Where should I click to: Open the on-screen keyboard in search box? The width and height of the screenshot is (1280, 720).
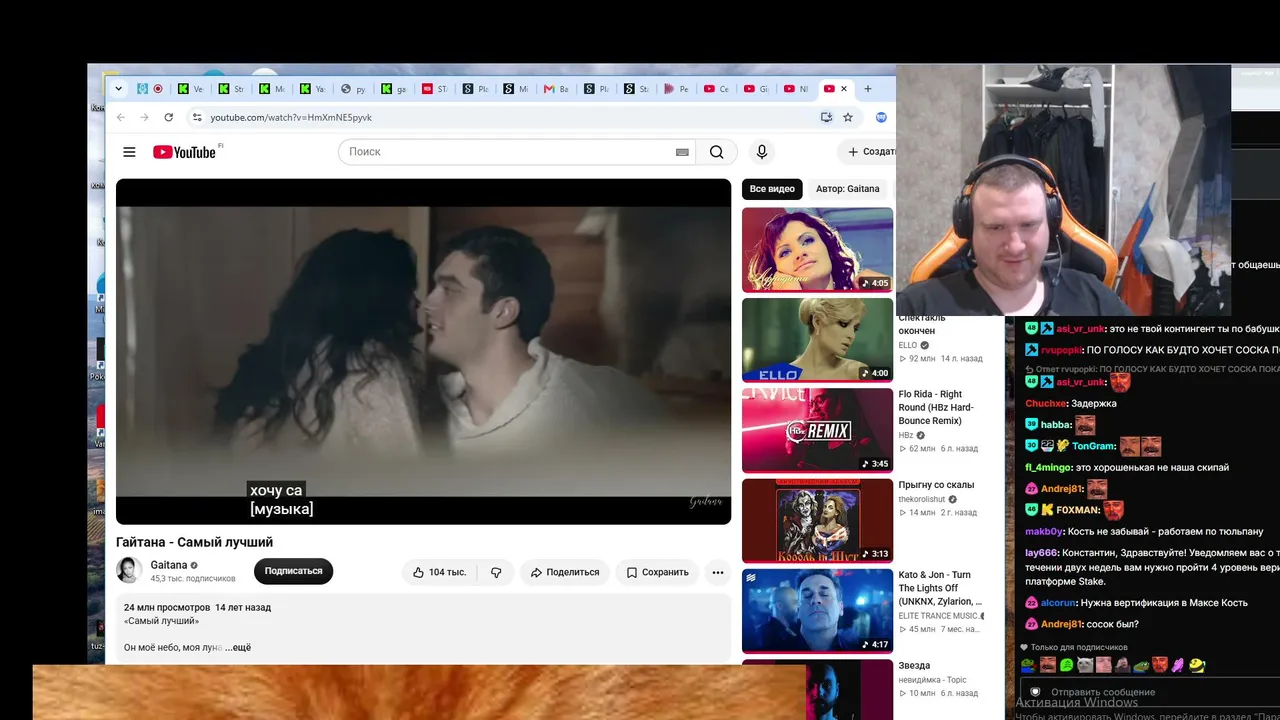click(x=682, y=152)
